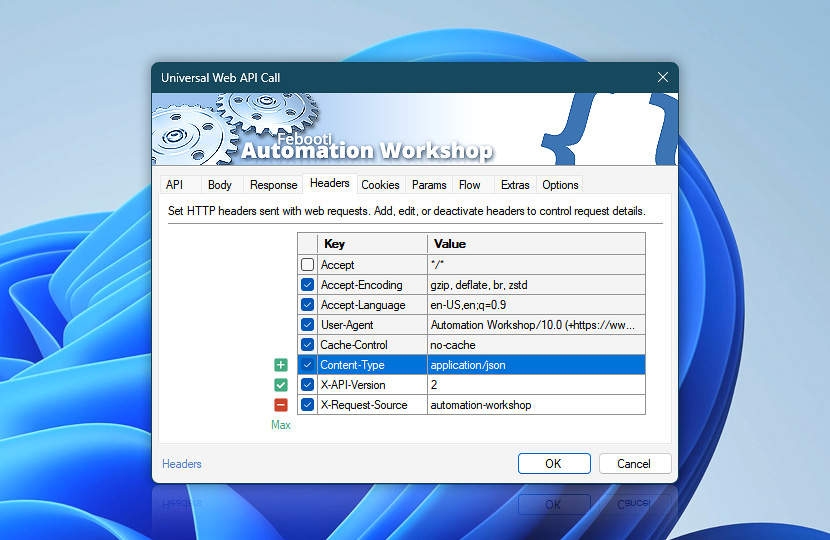Disable the X-Request-Source header checkbox
The width and height of the screenshot is (830, 540).
pyautogui.click(x=307, y=405)
